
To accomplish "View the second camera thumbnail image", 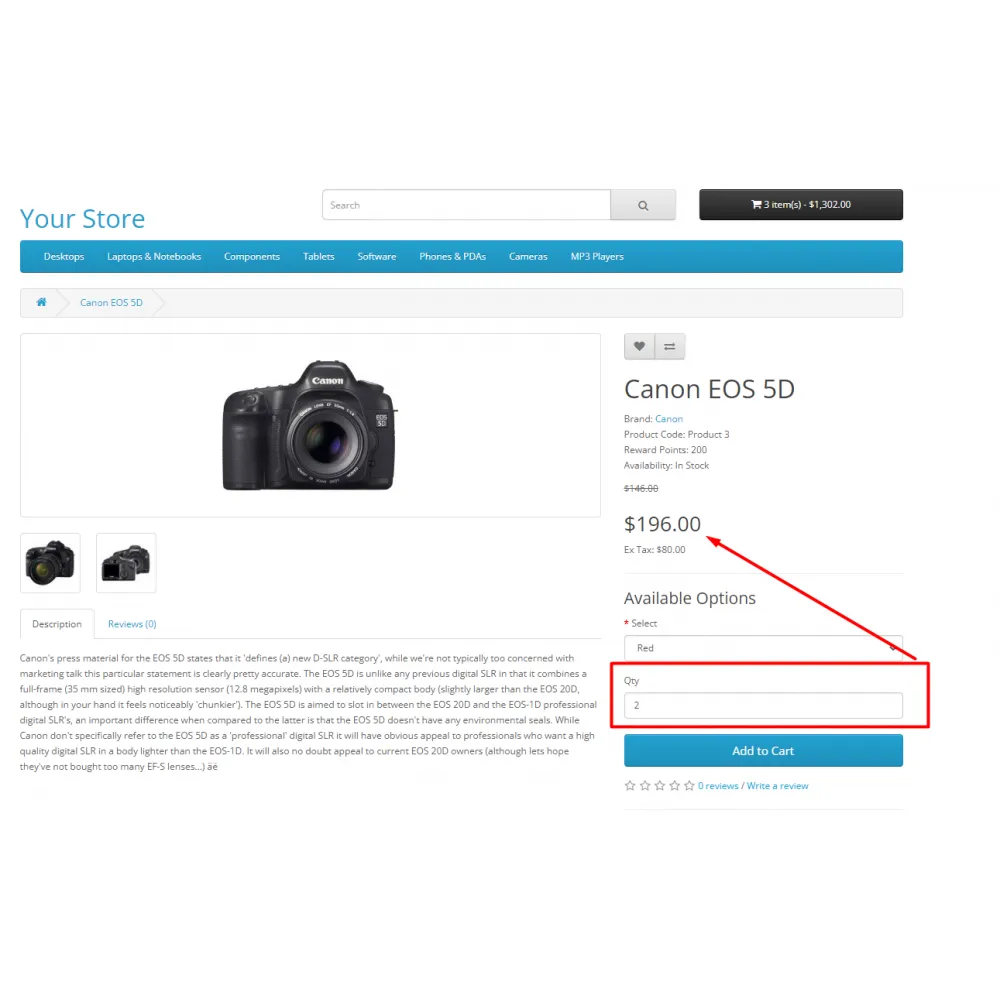I will 126,563.
